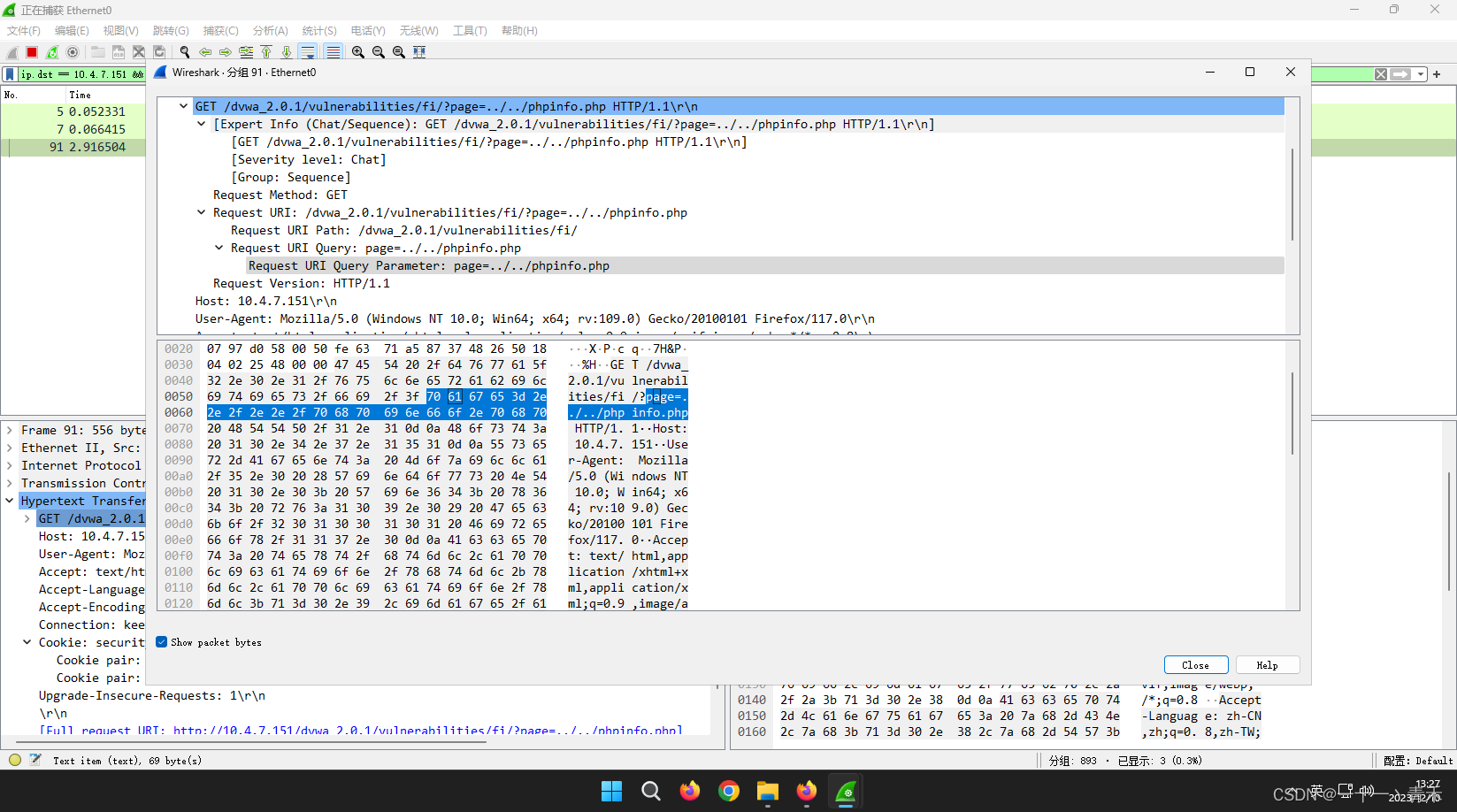Open Chrome from the taskbar
The height and width of the screenshot is (812, 1457).
click(x=729, y=791)
